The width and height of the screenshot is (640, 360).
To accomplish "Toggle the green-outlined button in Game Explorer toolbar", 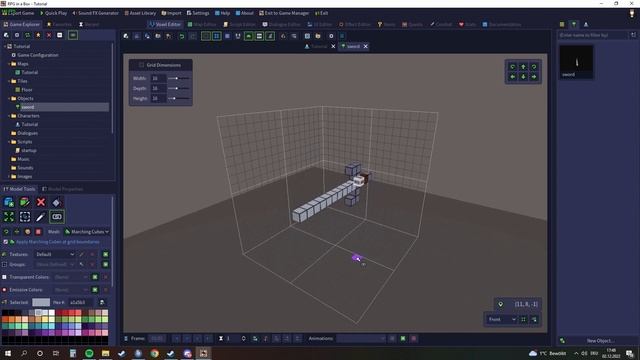I will tap(73, 36).
